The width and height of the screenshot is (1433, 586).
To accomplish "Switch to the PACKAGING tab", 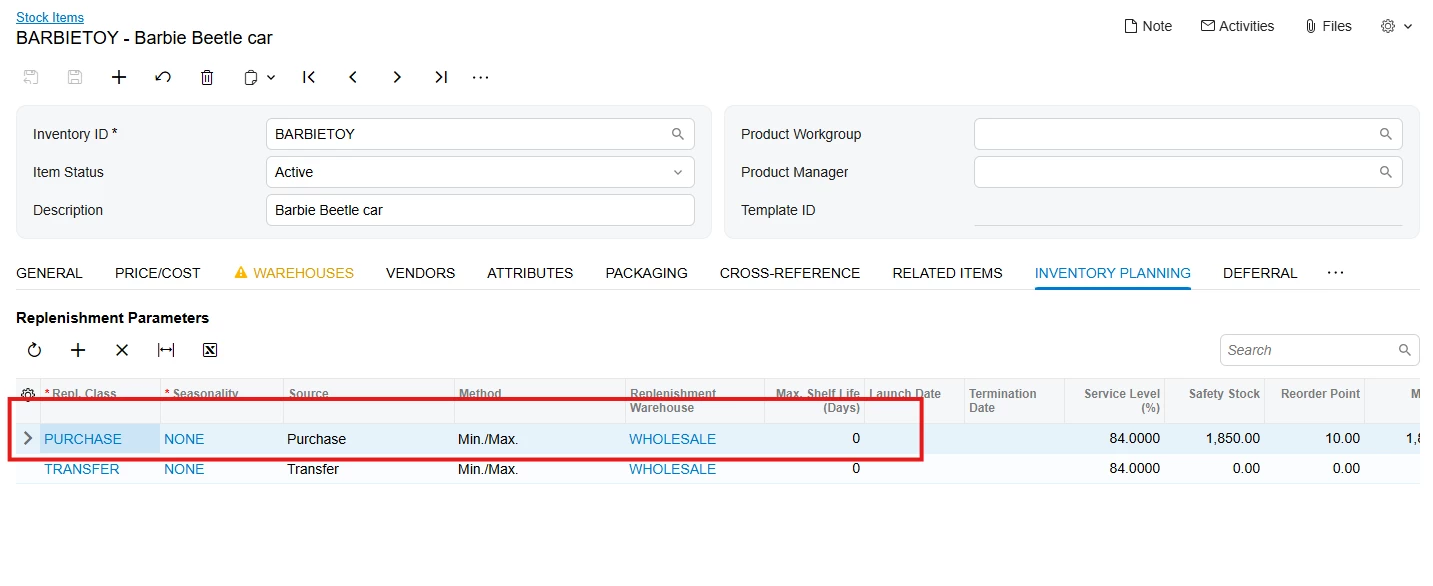I will [647, 273].
